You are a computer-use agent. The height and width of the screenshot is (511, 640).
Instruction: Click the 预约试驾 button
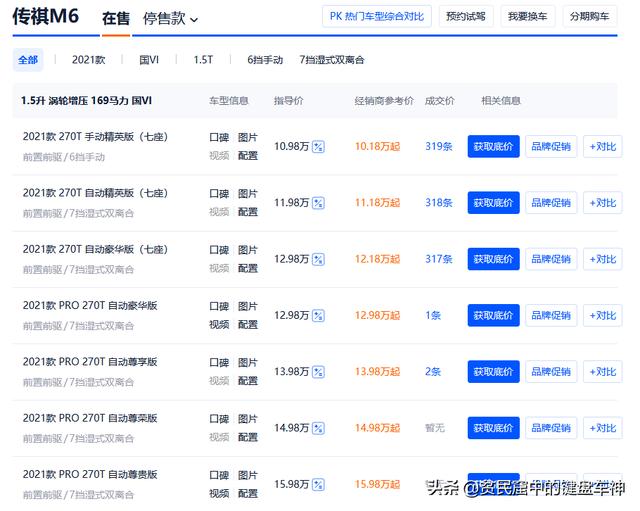point(466,16)
